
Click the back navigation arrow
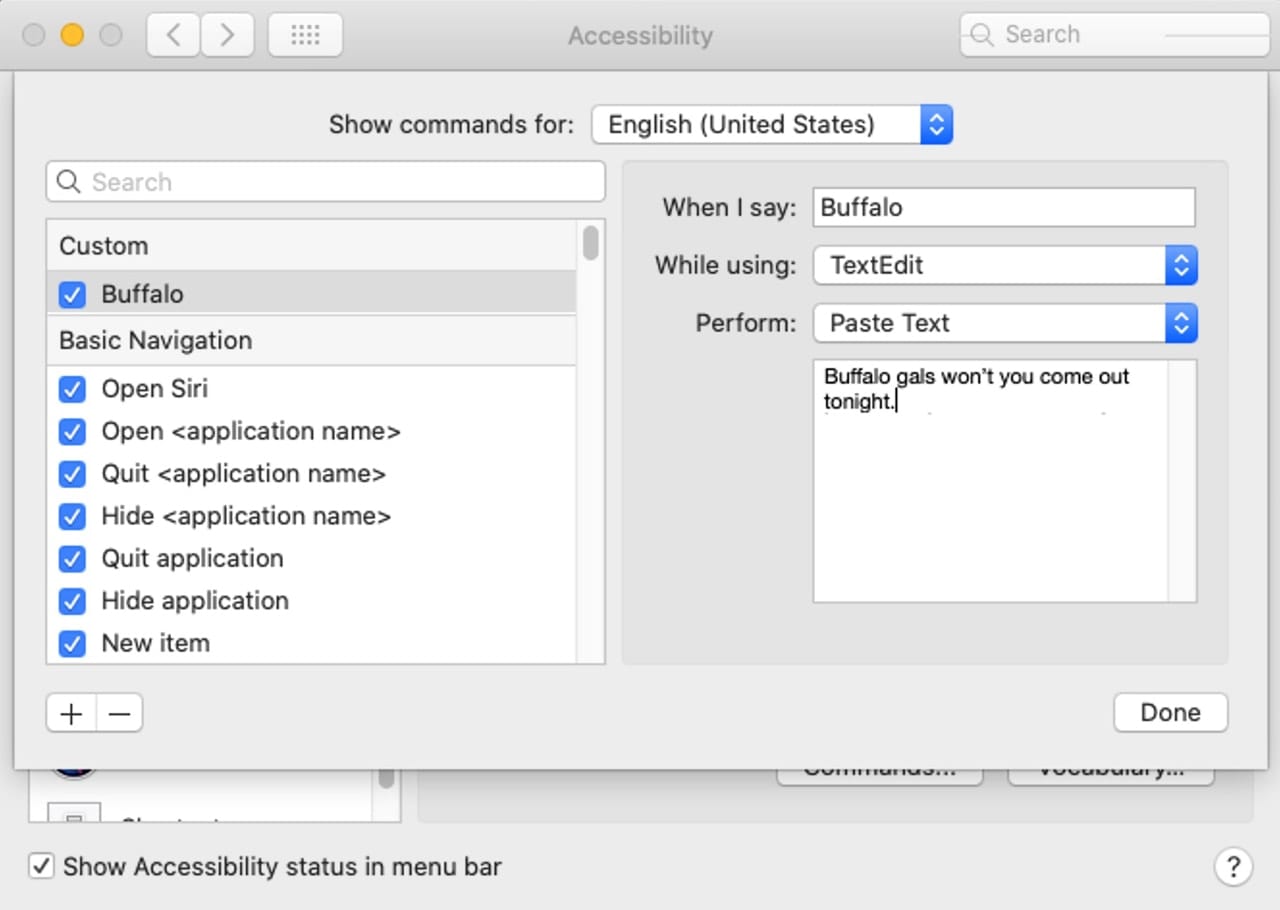tap(173, 35)
